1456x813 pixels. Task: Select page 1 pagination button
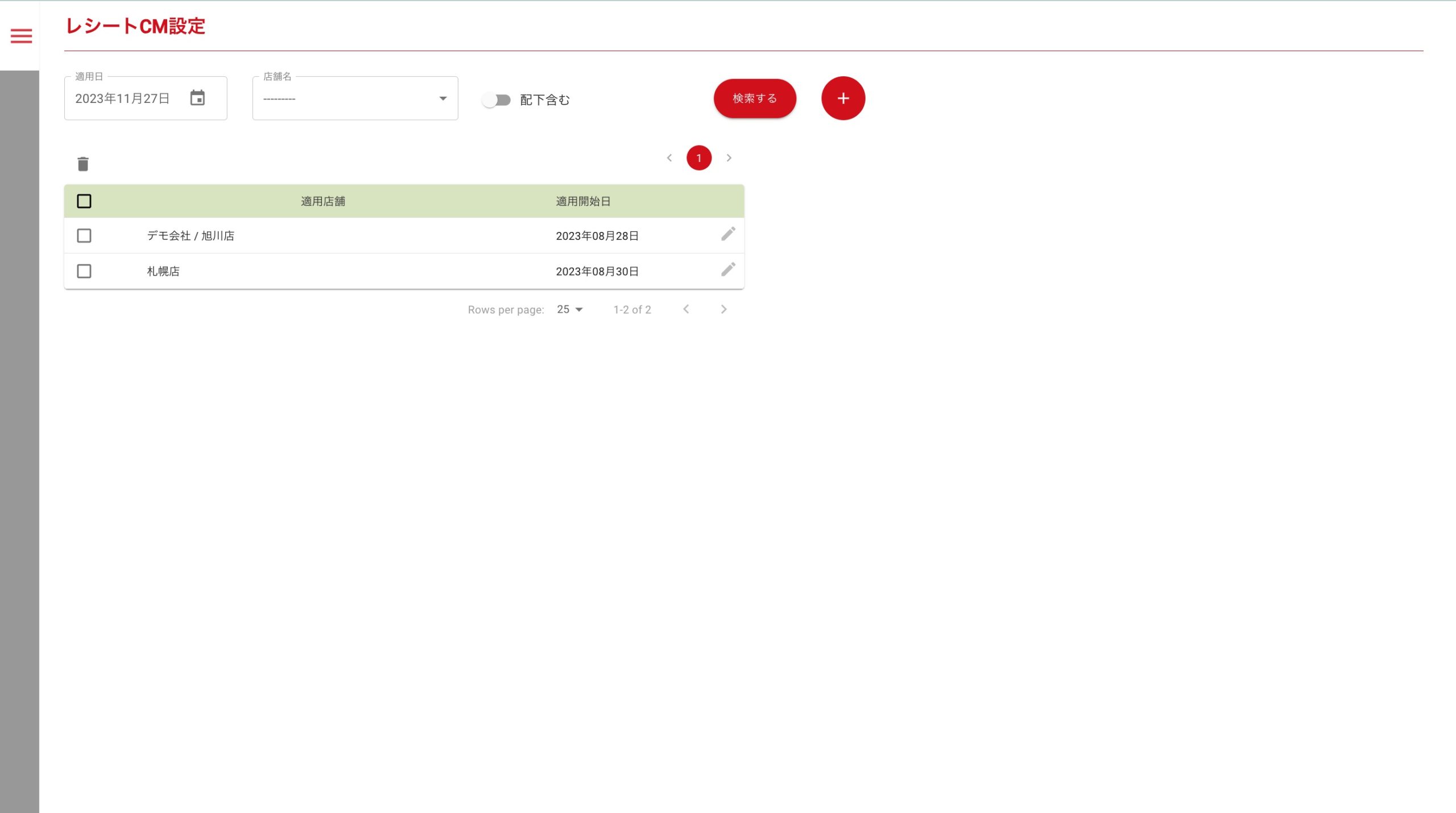coord(699,158)
